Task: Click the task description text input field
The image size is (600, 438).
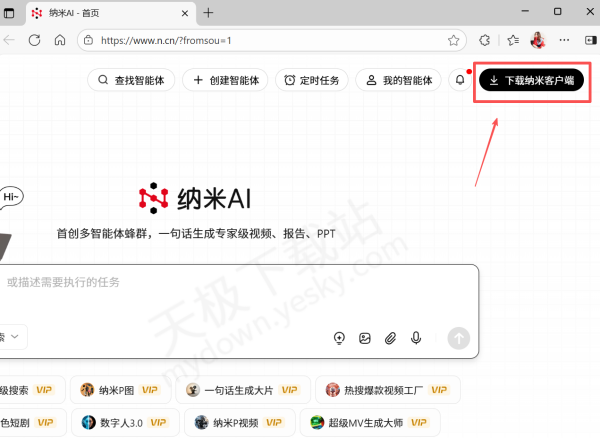Action: 230,283
